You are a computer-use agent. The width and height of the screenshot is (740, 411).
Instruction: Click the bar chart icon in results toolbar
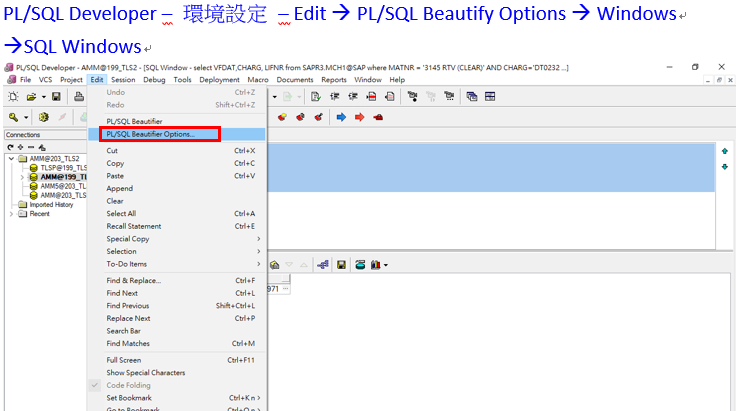click(376, 265)
